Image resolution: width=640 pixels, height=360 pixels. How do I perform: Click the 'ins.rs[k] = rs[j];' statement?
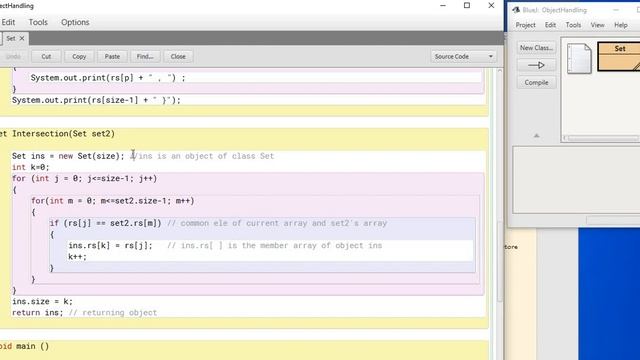click(110, 246)
